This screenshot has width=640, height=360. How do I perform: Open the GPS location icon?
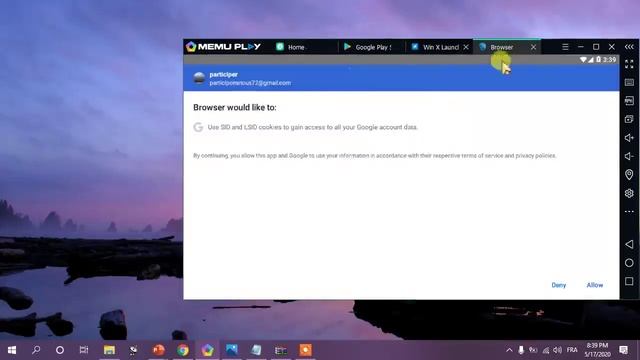629,175
